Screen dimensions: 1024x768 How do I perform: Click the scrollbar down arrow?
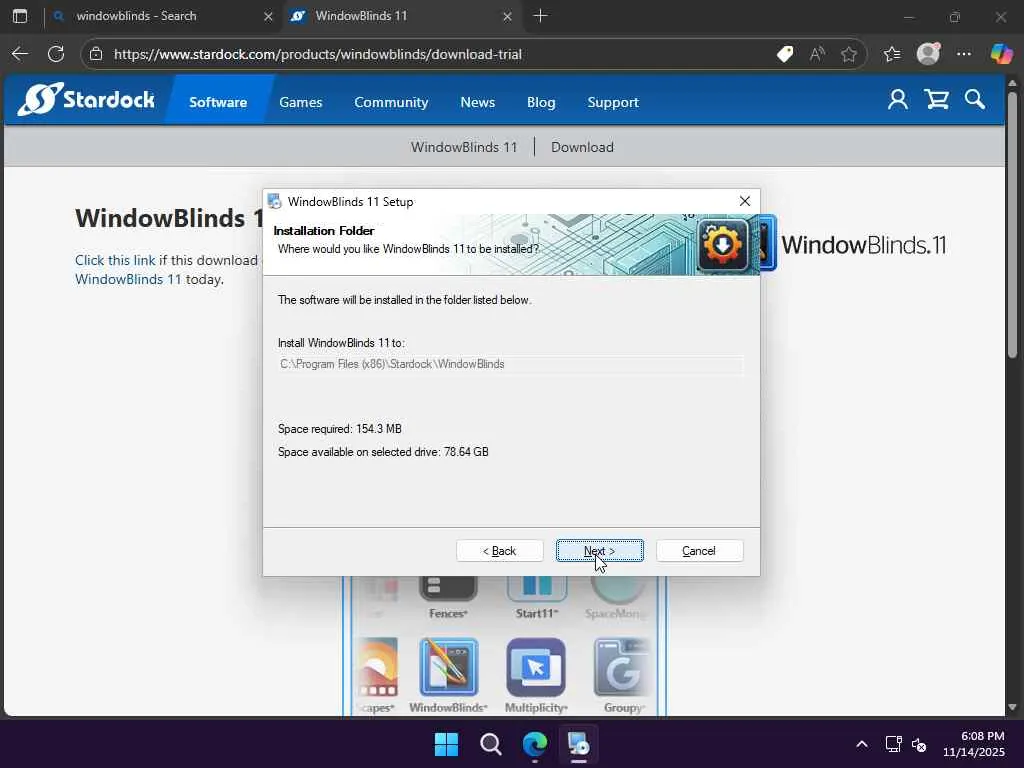(x=1012, y=707)
